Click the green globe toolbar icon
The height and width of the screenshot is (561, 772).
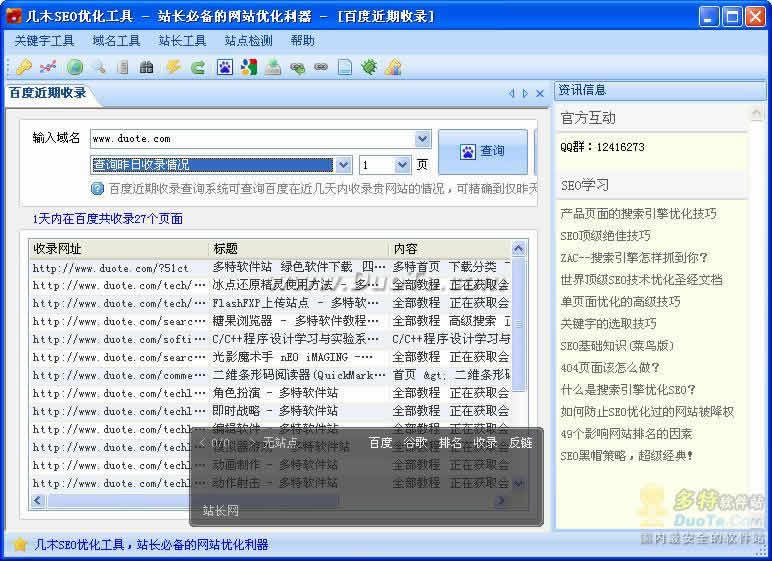tap(74, 66)
